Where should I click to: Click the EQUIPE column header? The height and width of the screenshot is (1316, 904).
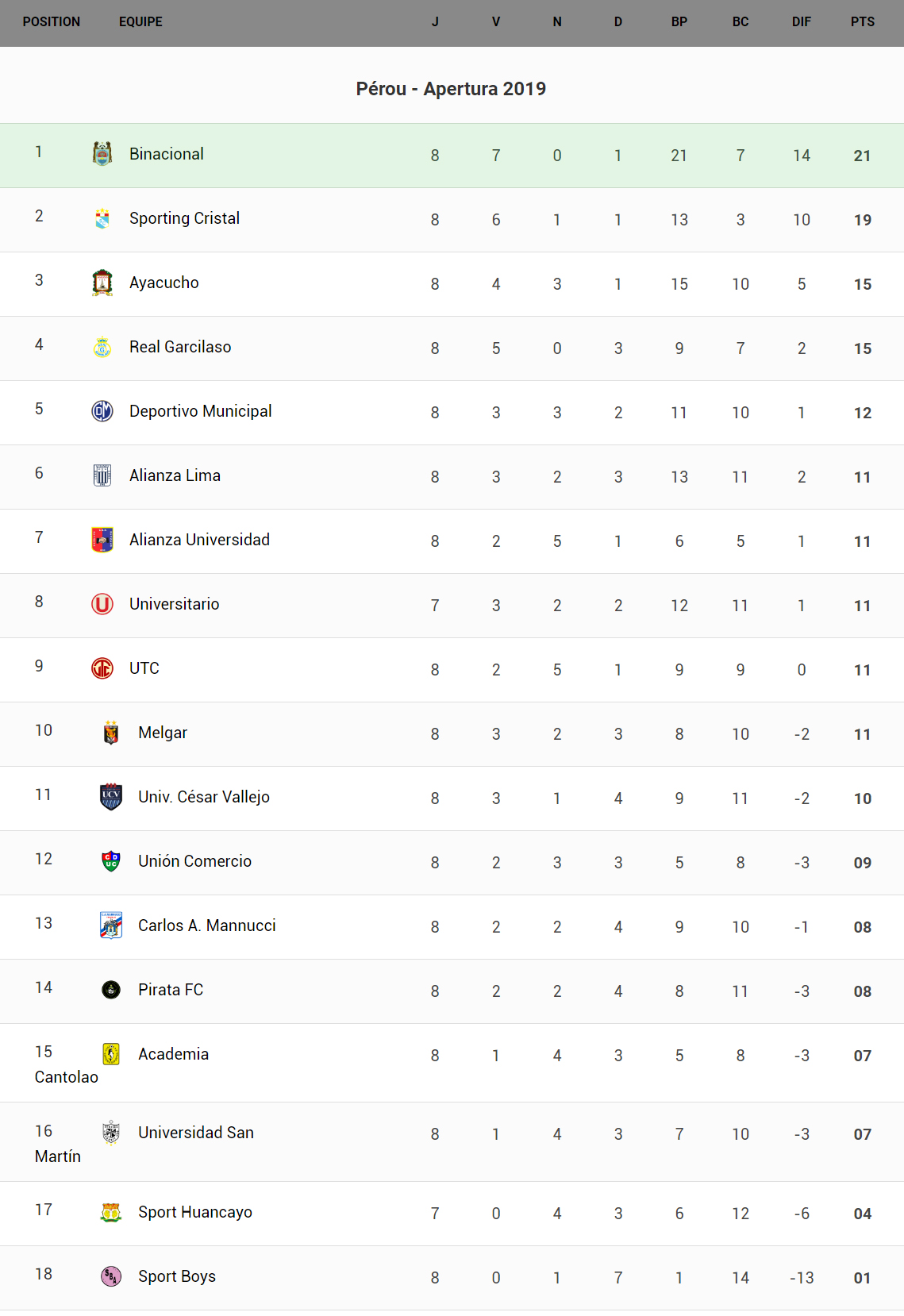[x=140, y=22]
